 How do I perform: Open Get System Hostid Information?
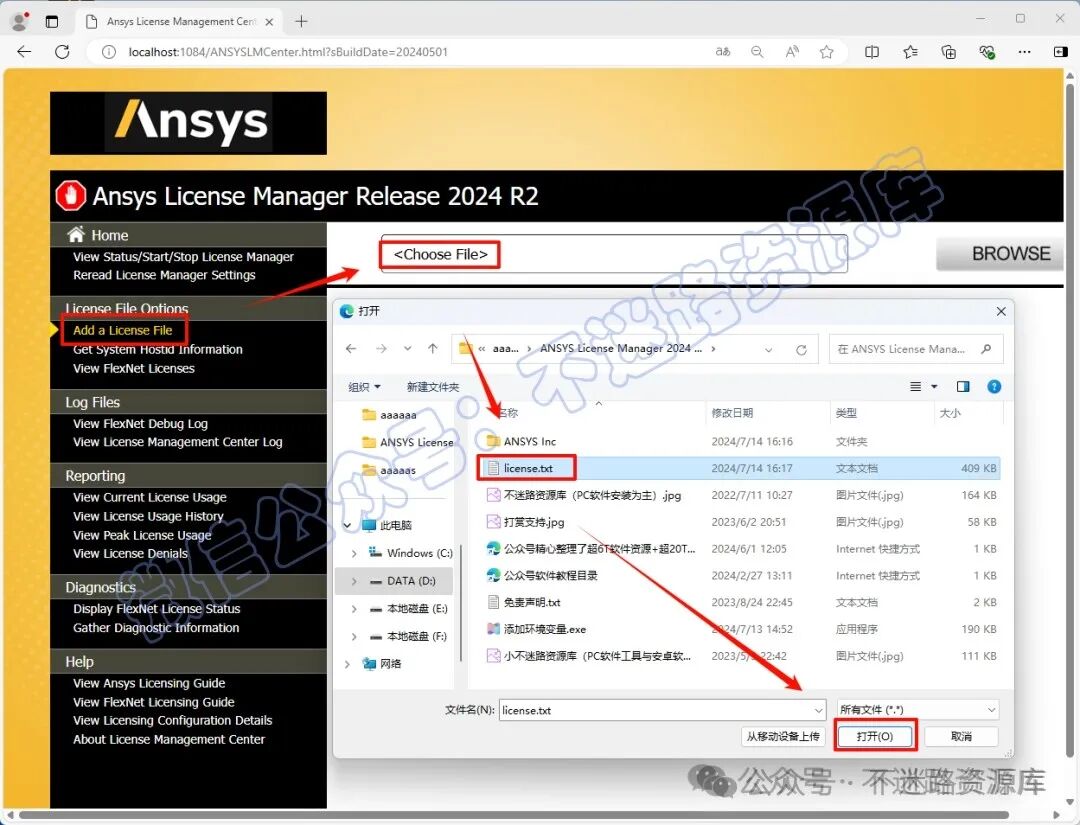[158, 349]
